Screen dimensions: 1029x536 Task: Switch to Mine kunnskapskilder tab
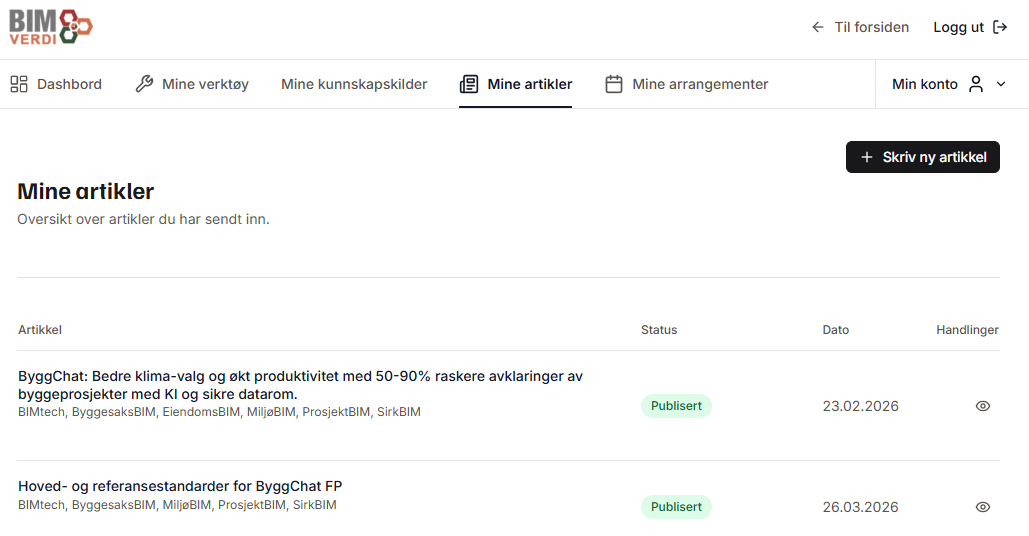pyautogui.click(x=354, y=84)
